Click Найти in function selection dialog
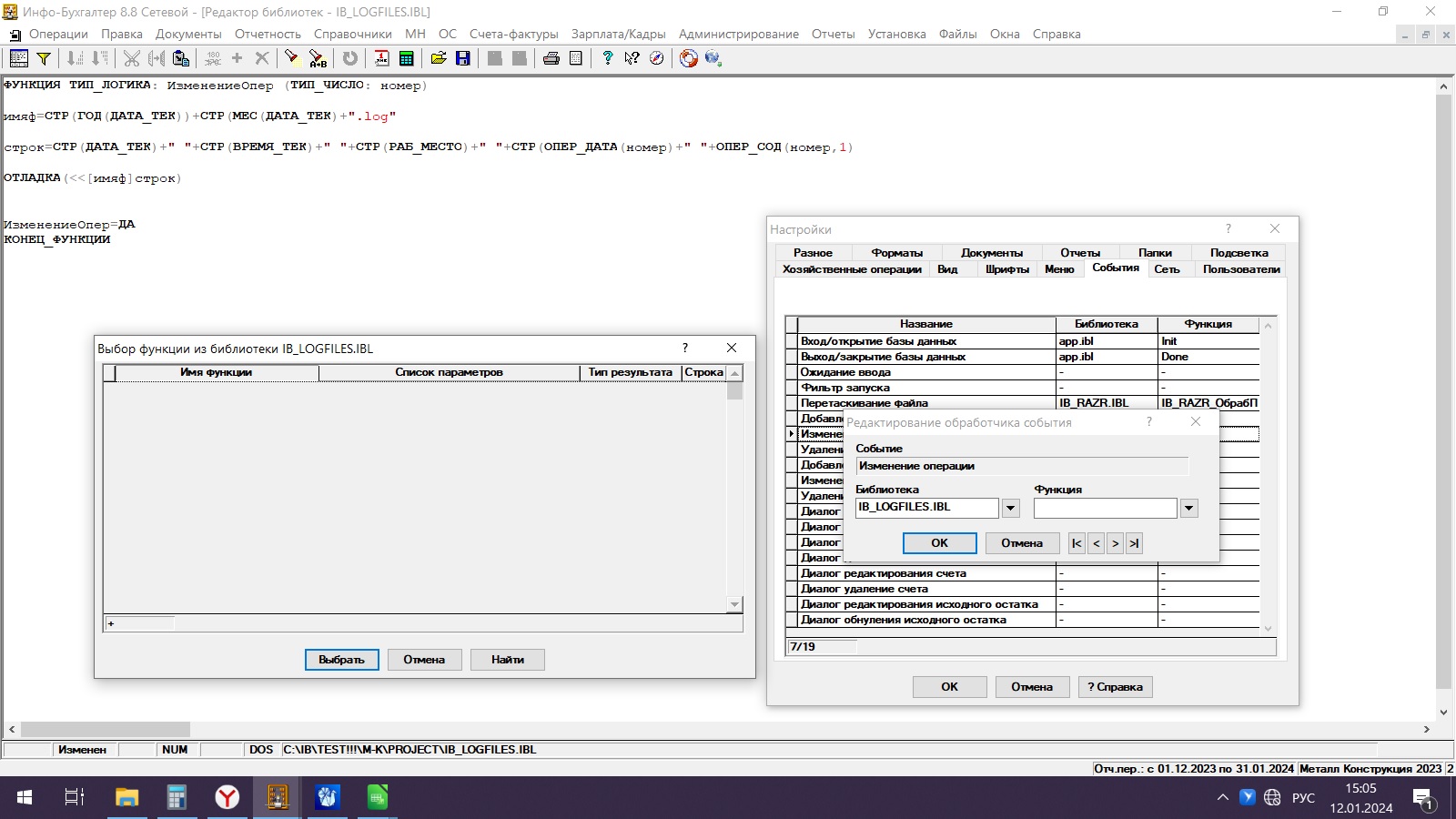This screenshot has height=819, width=1456. coord(507,660)
